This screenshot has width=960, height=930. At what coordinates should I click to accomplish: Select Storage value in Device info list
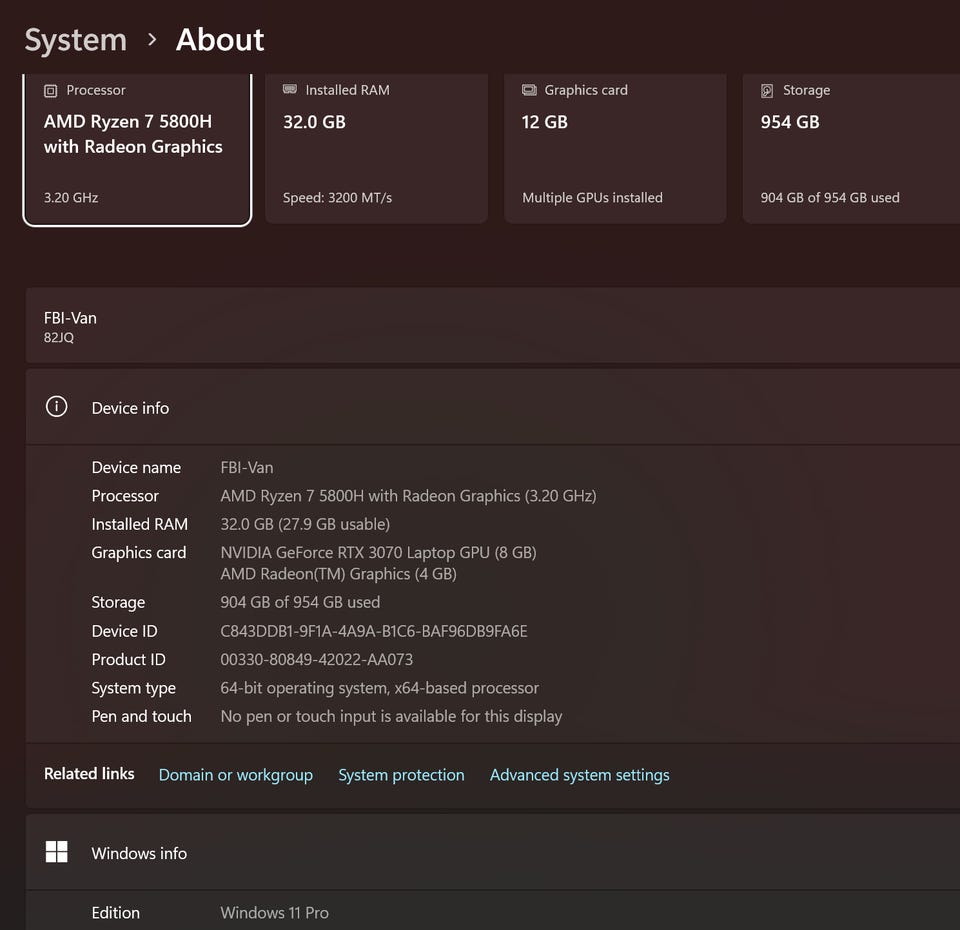pos(300,602)
